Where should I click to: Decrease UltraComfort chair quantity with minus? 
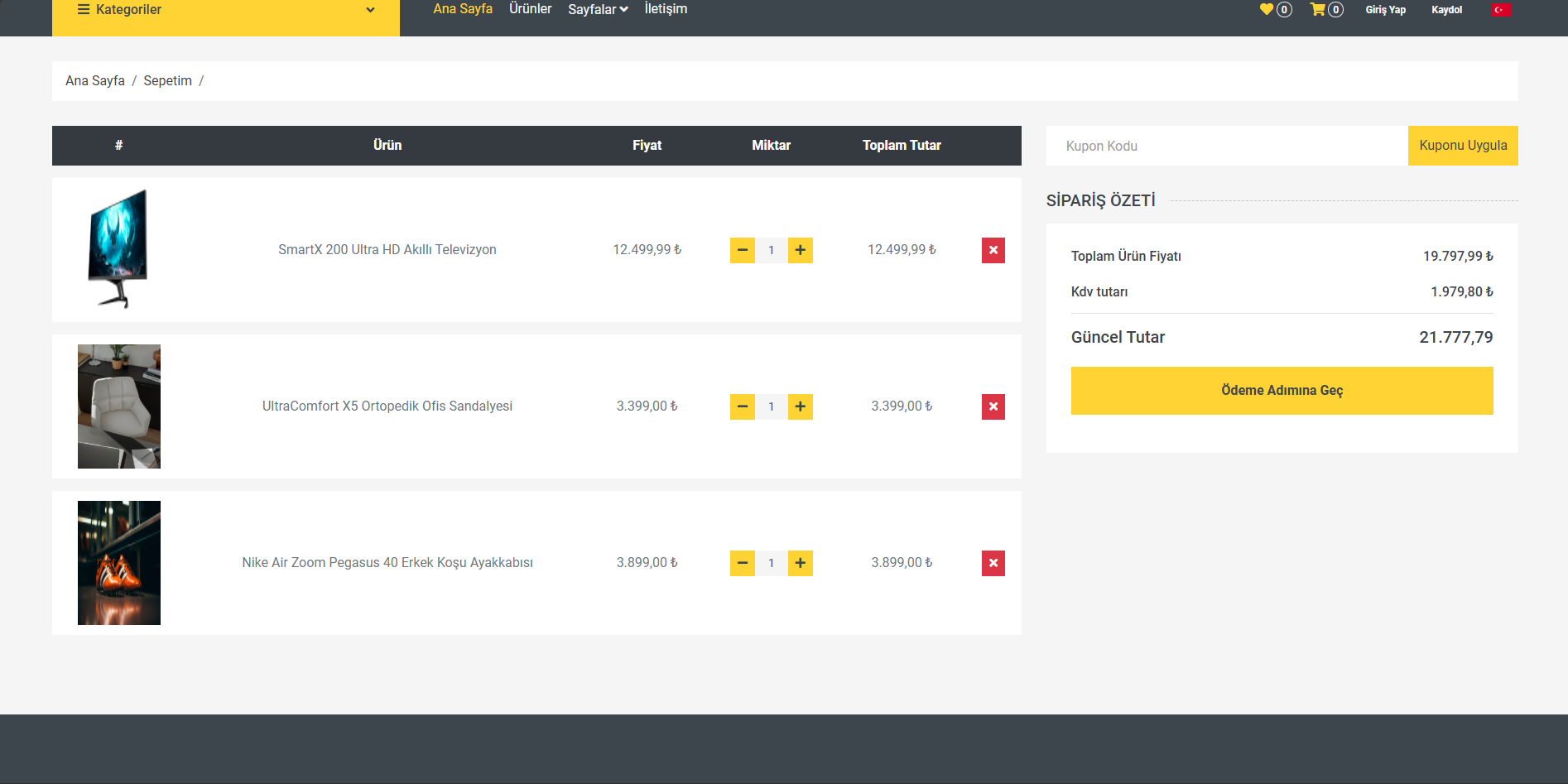point(743,406)
